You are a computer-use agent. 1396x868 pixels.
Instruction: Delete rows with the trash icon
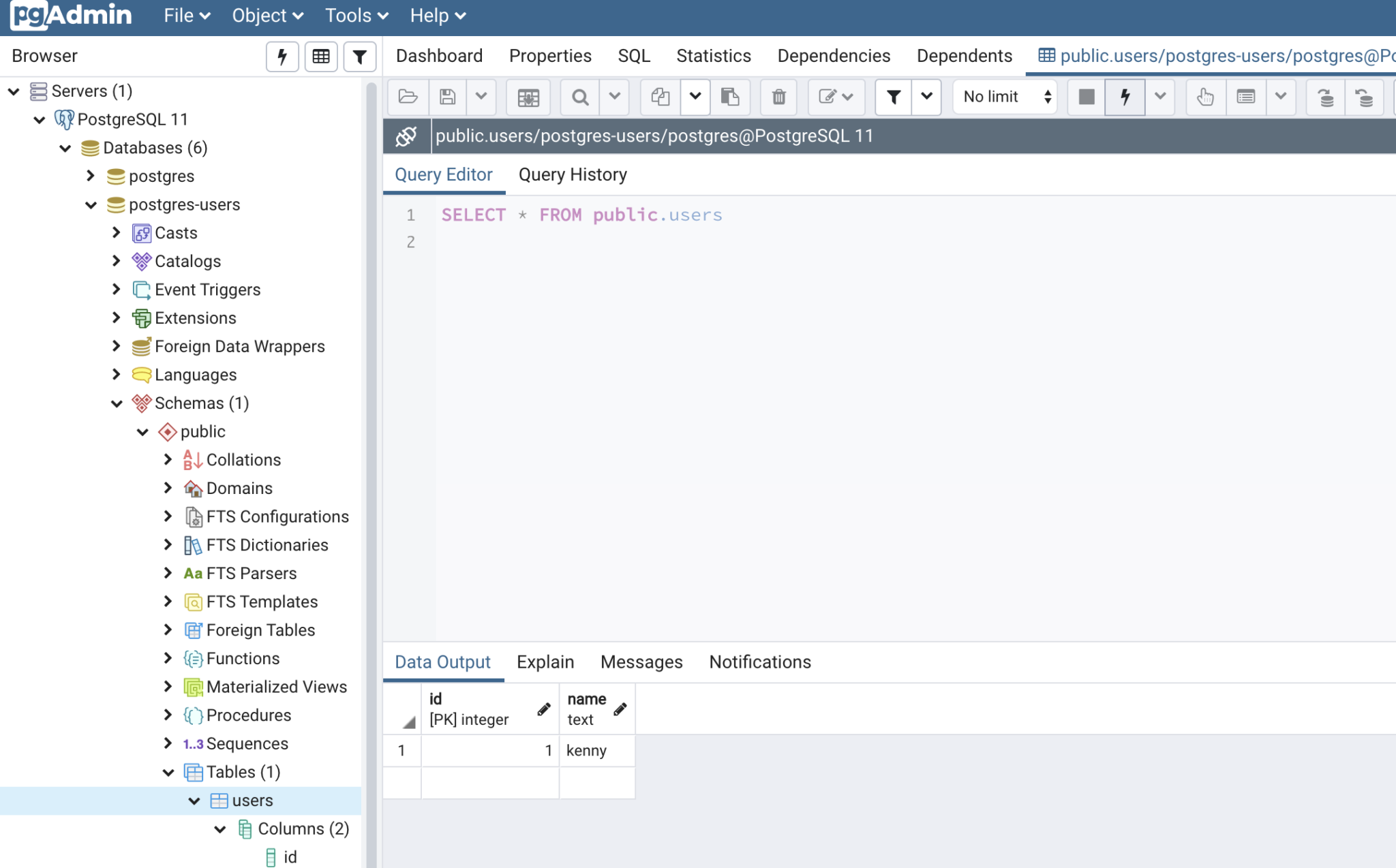click(778, 97)
